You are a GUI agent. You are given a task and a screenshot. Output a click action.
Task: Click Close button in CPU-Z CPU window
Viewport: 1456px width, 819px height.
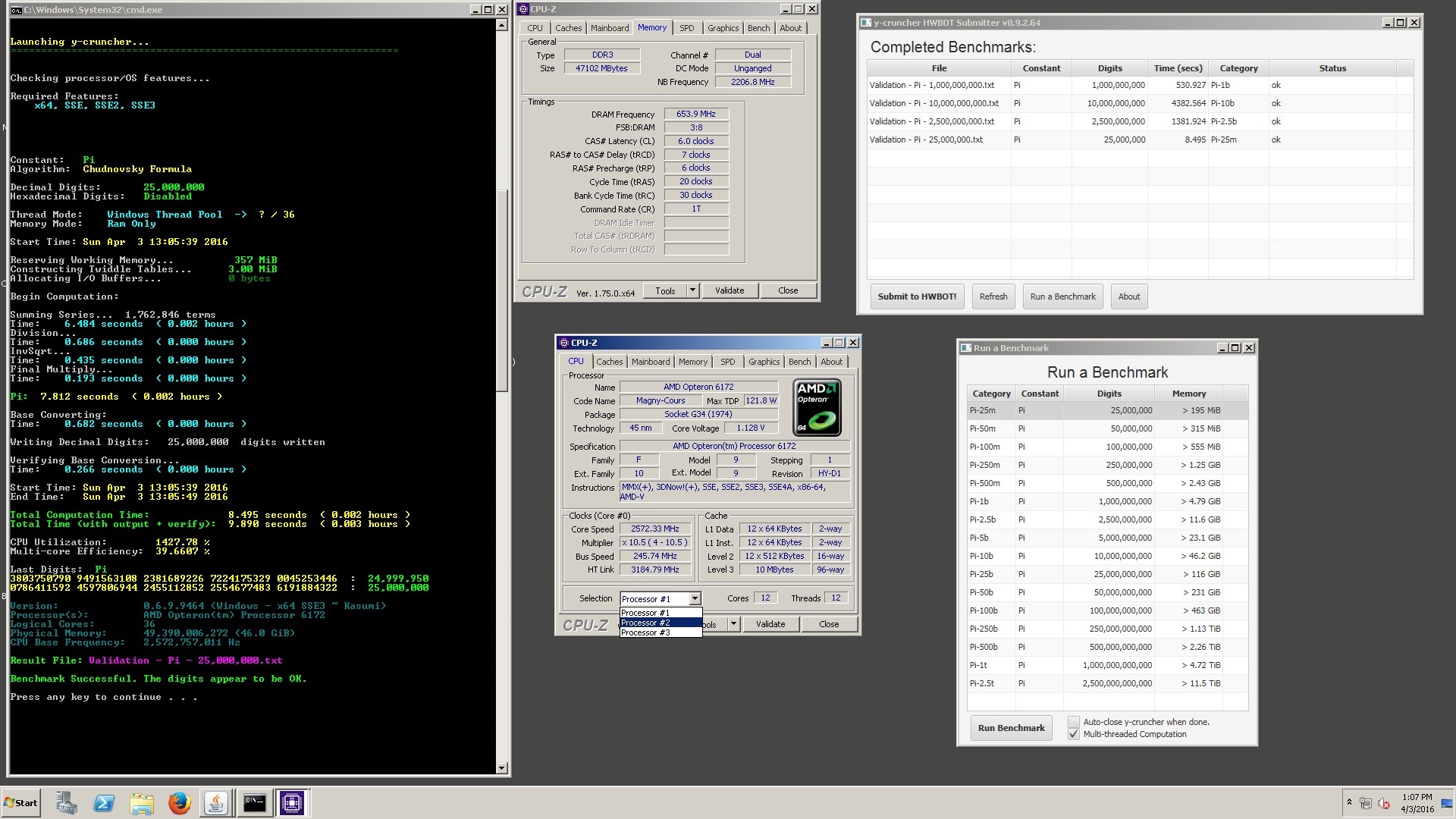829,624
